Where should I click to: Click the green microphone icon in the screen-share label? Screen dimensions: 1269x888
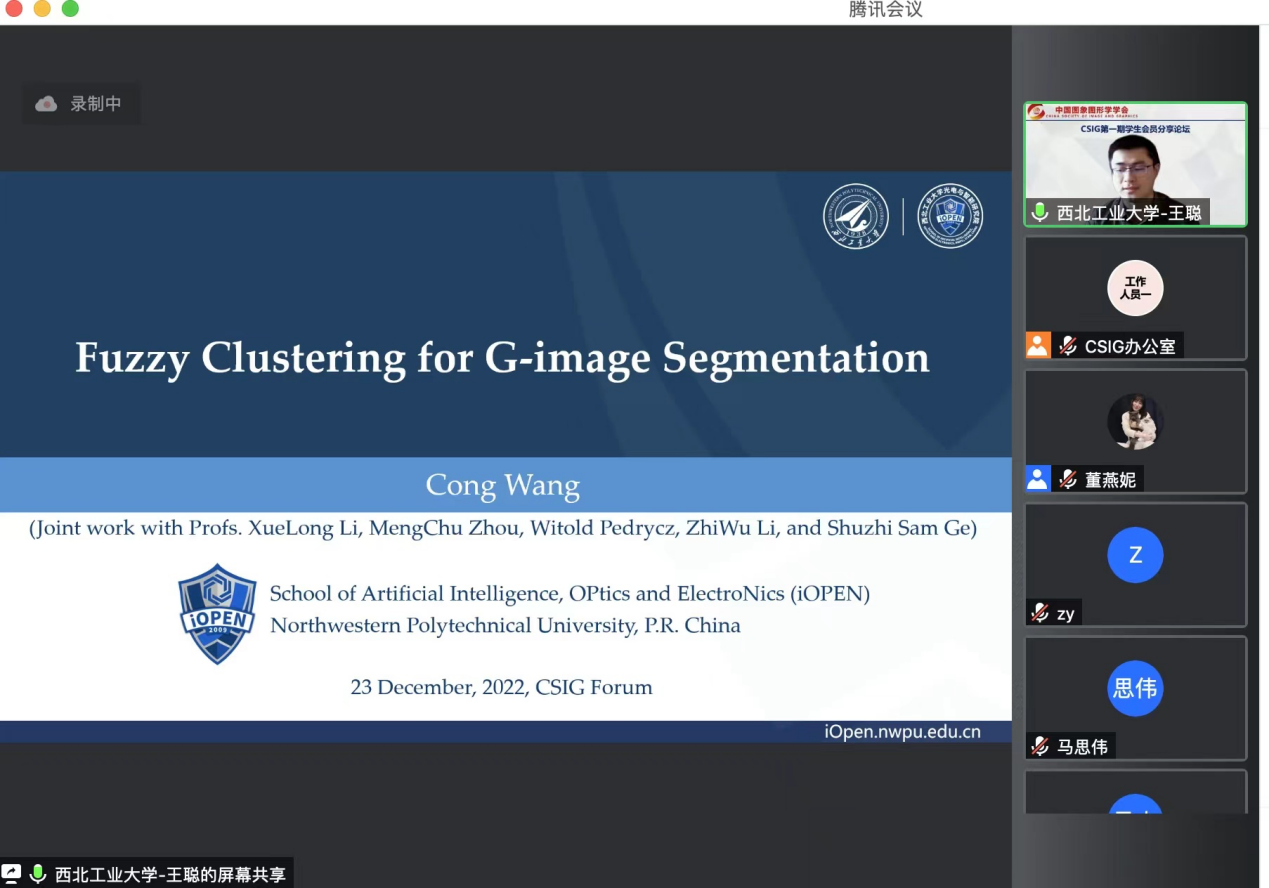(38, 874)
